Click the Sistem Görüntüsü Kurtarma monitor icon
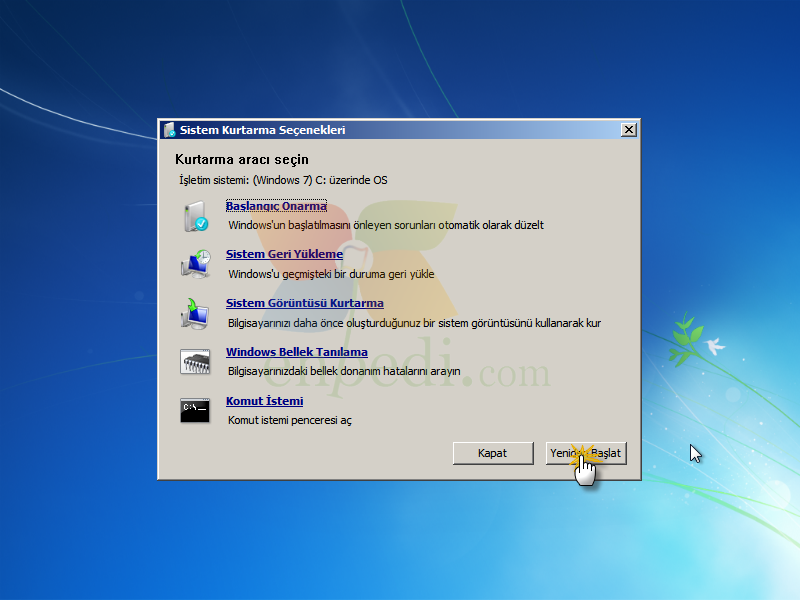800x600 pixels. click(x=195, y=313)
